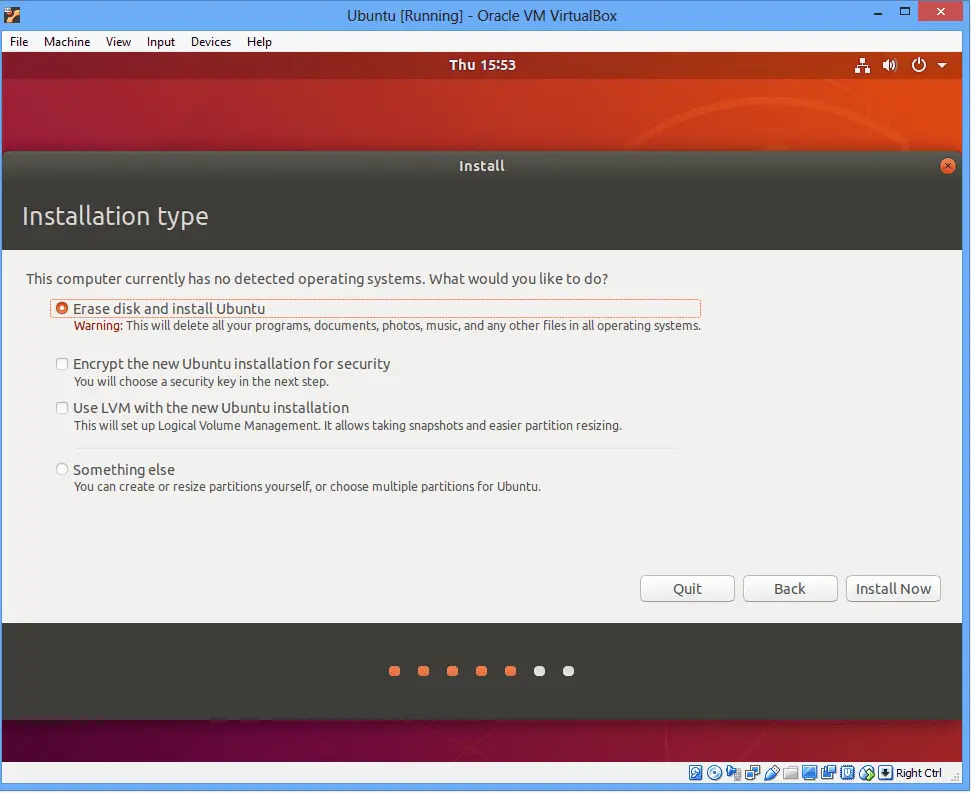This screenshot has height=793, width=971.
Task: Click VirtualBox window title bar icon
Action: [x=12, y=15]
